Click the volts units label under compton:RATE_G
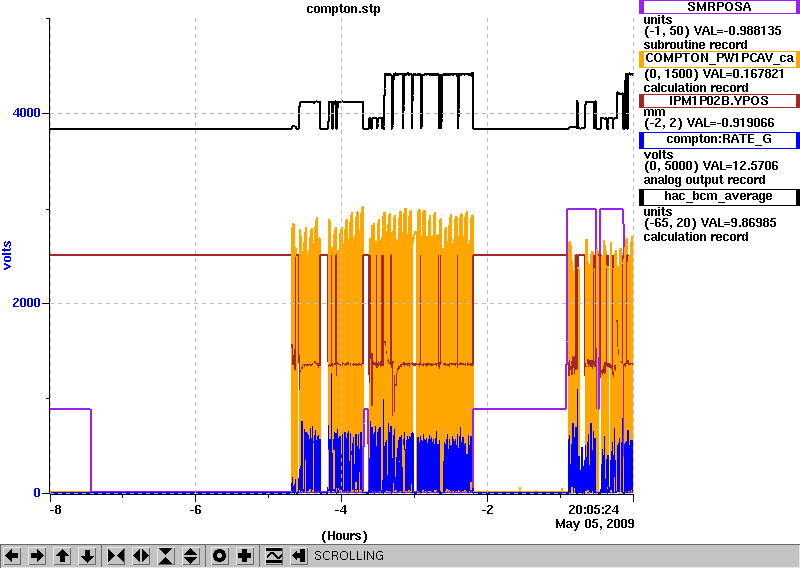800x568 pixels. 658,154
